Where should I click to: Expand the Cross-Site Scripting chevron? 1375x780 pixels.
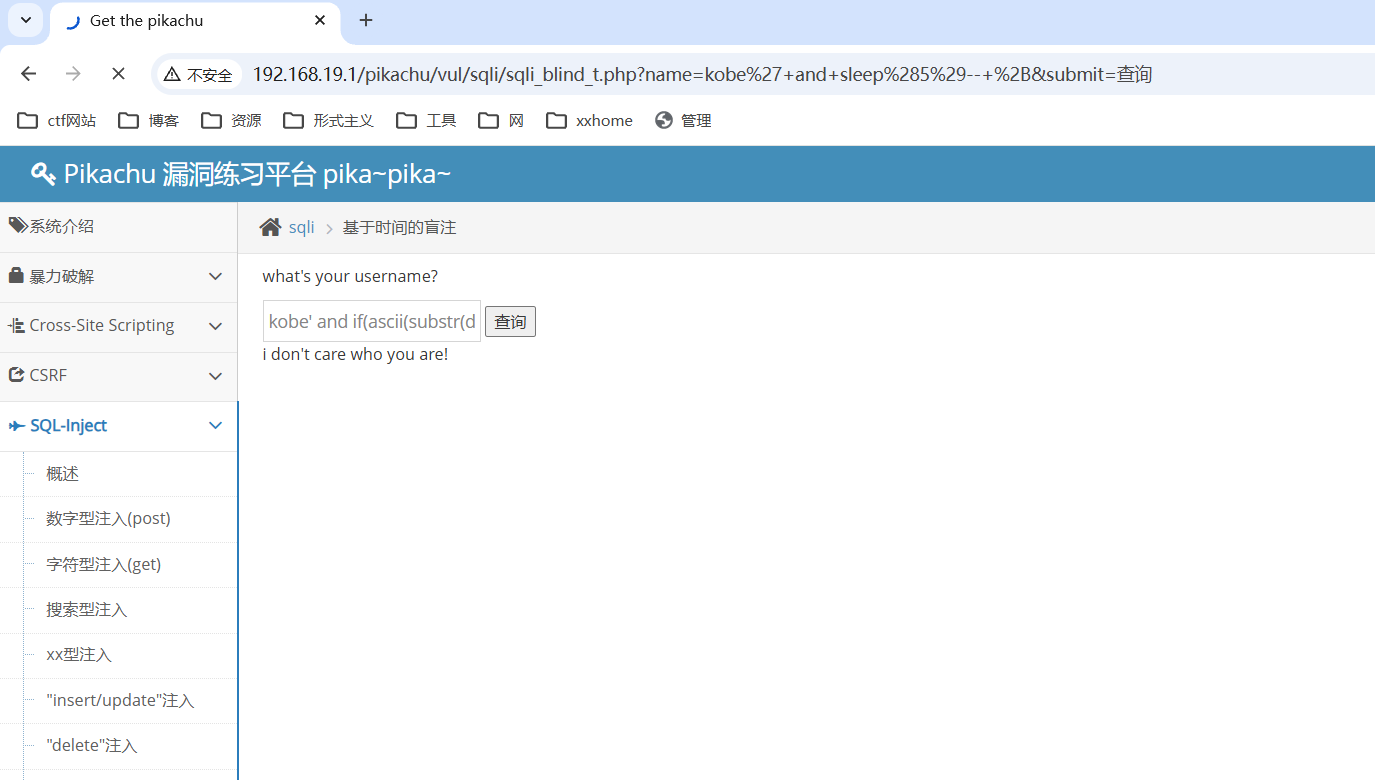[x=215, y=326]
